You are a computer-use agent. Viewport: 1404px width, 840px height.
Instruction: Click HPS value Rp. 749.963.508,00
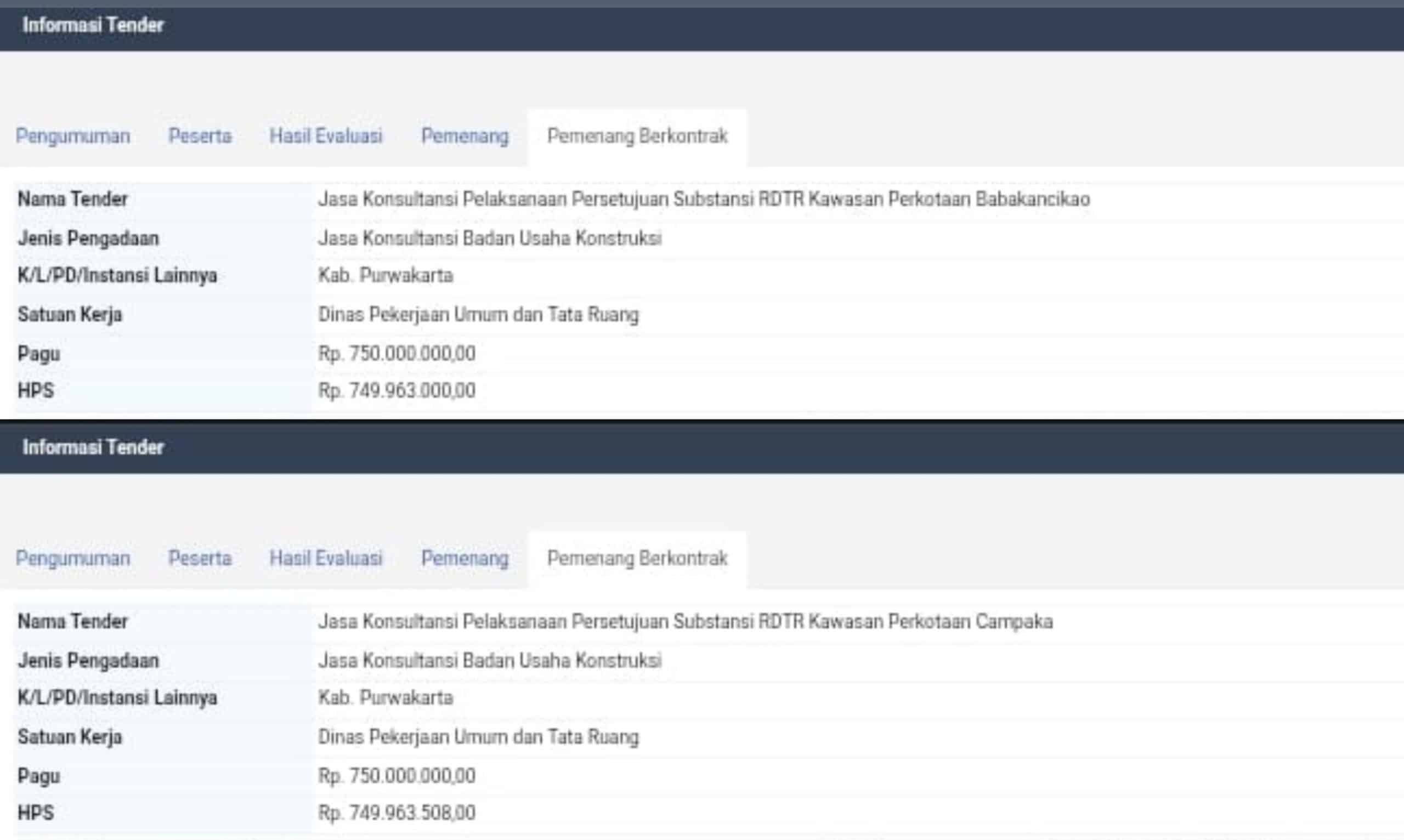(x=397, y=813)
